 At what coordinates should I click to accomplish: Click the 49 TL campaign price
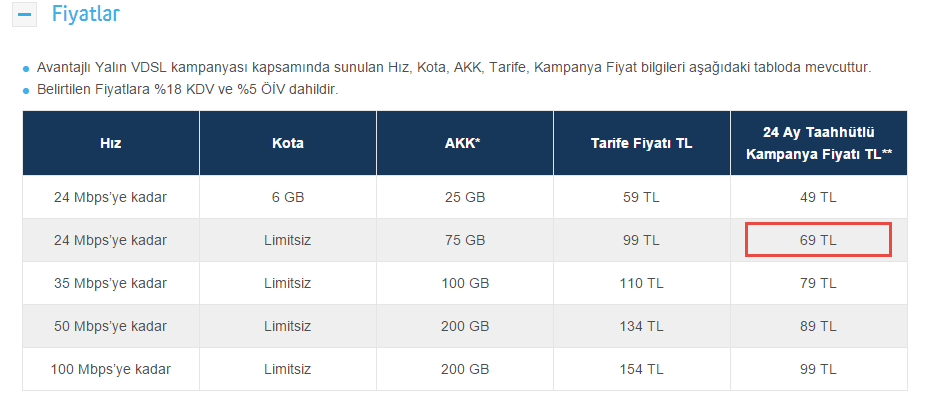coord(819,197)
